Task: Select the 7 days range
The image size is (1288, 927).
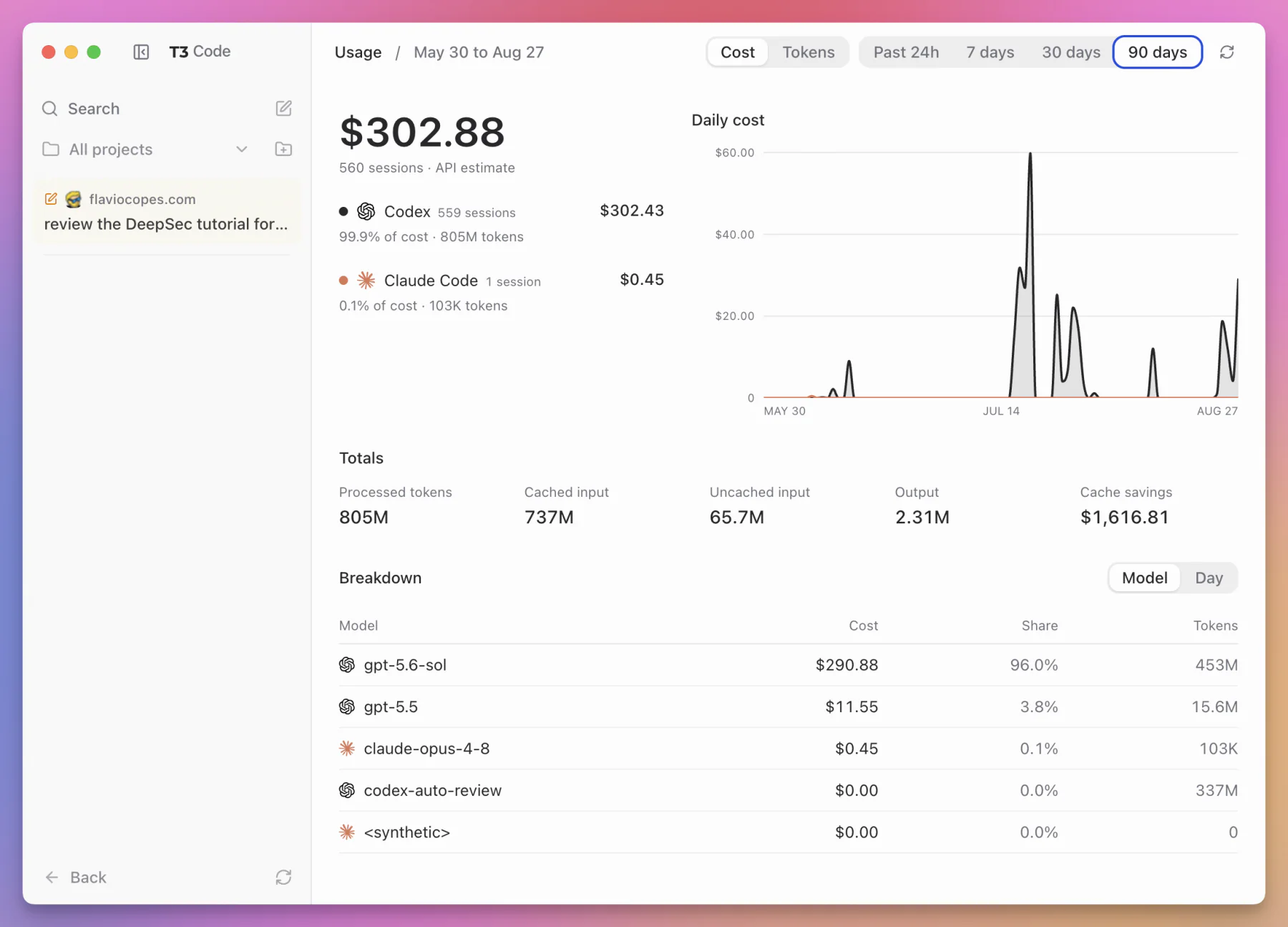Action: [x=990, y=52]
